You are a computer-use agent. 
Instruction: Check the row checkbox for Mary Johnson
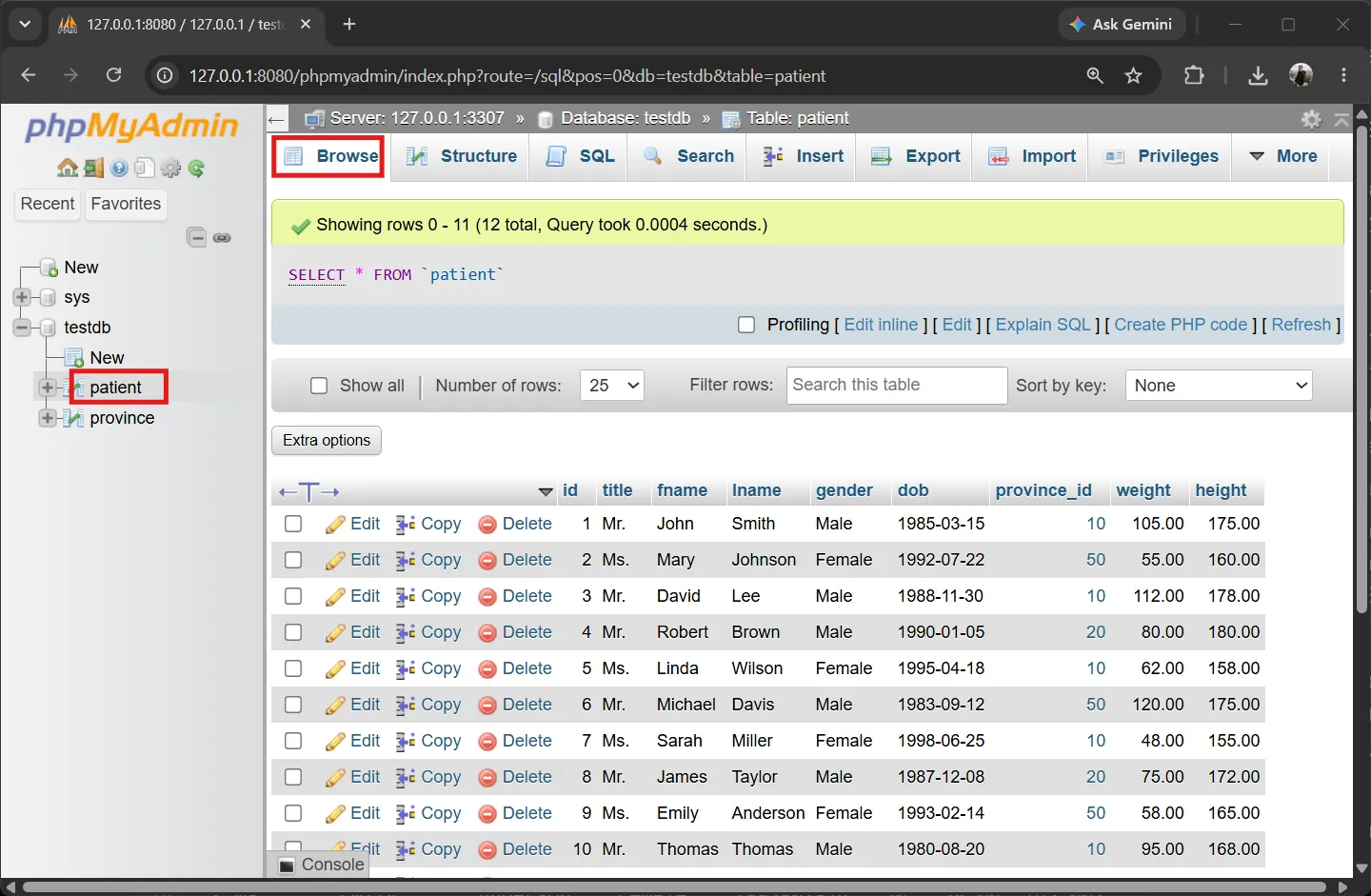(x=293, y=560)
